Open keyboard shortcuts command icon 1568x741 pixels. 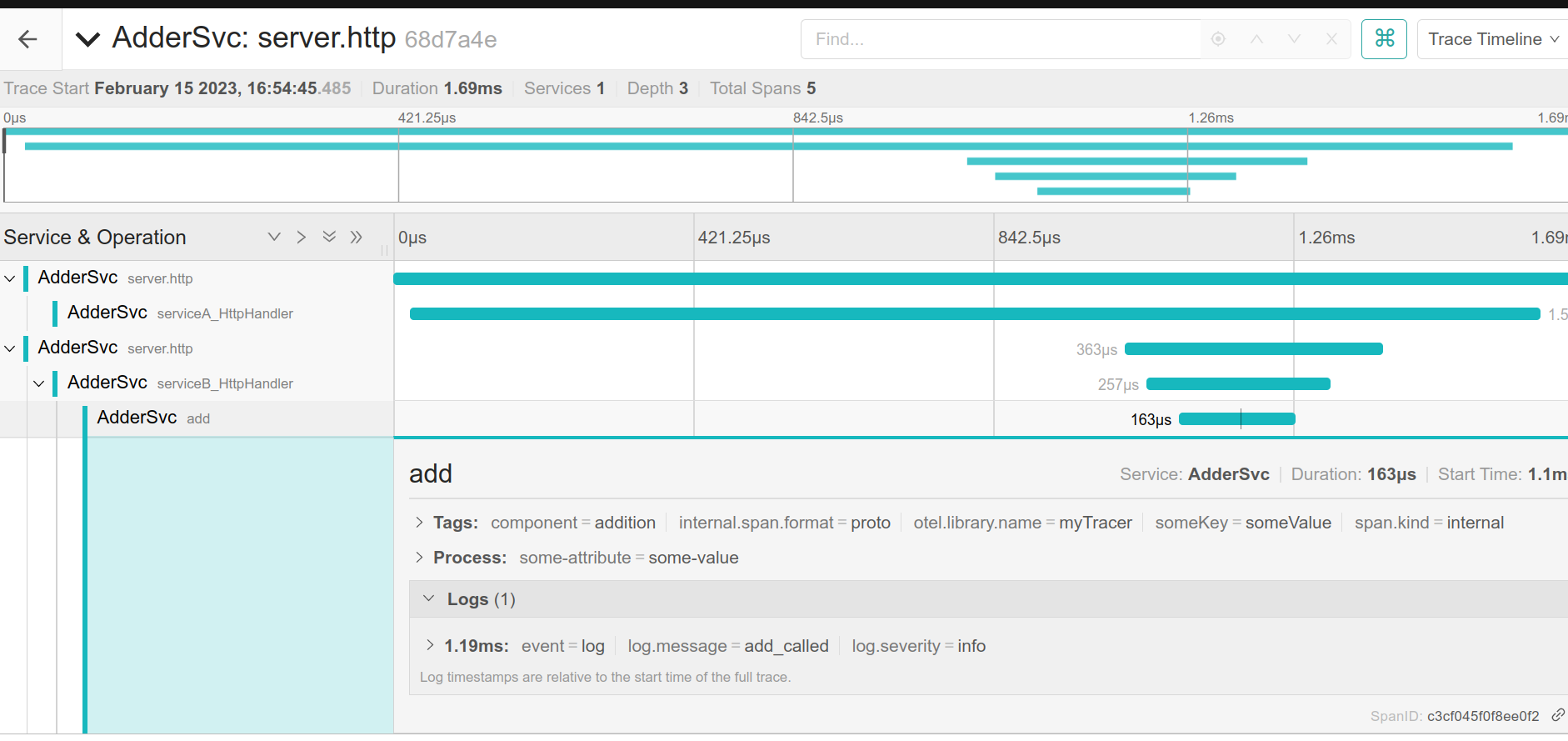(1384, 39)
